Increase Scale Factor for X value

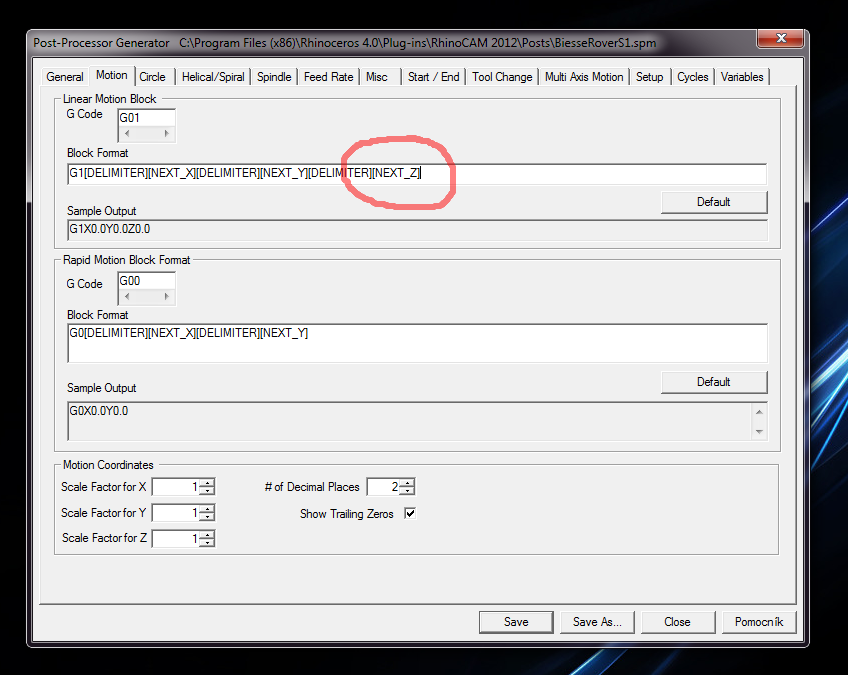pyautogui.click(x=206, y=483)
